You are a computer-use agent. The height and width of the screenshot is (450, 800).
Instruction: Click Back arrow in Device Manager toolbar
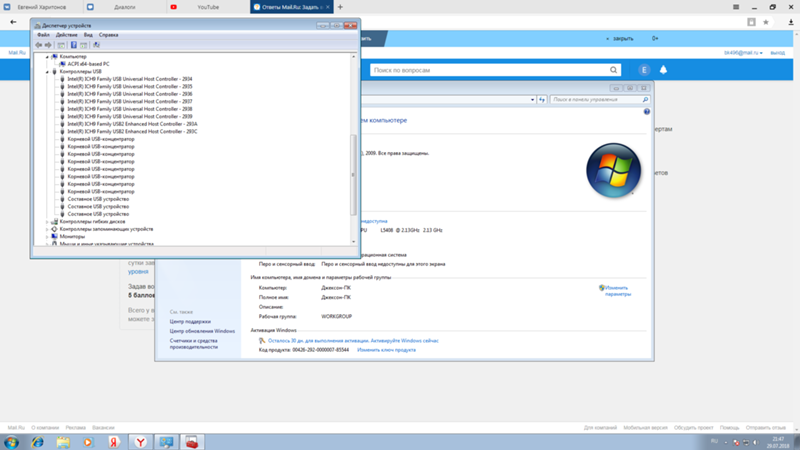[39, 45]
